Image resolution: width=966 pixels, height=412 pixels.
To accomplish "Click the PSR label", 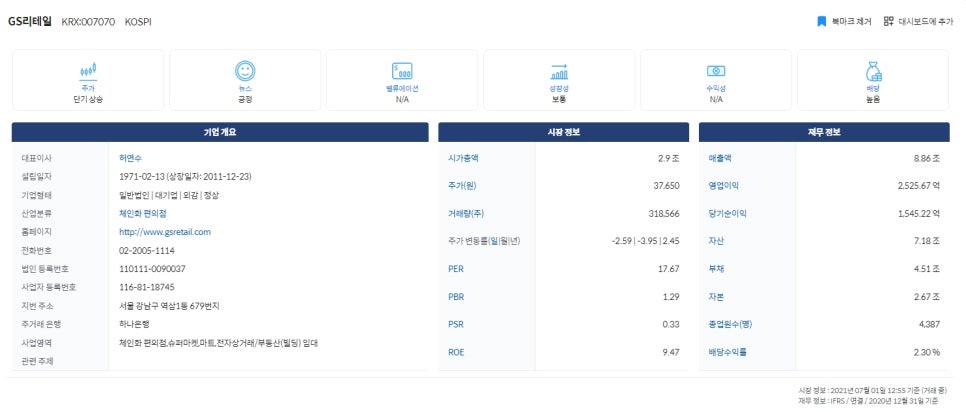I will tap(455, 325).
